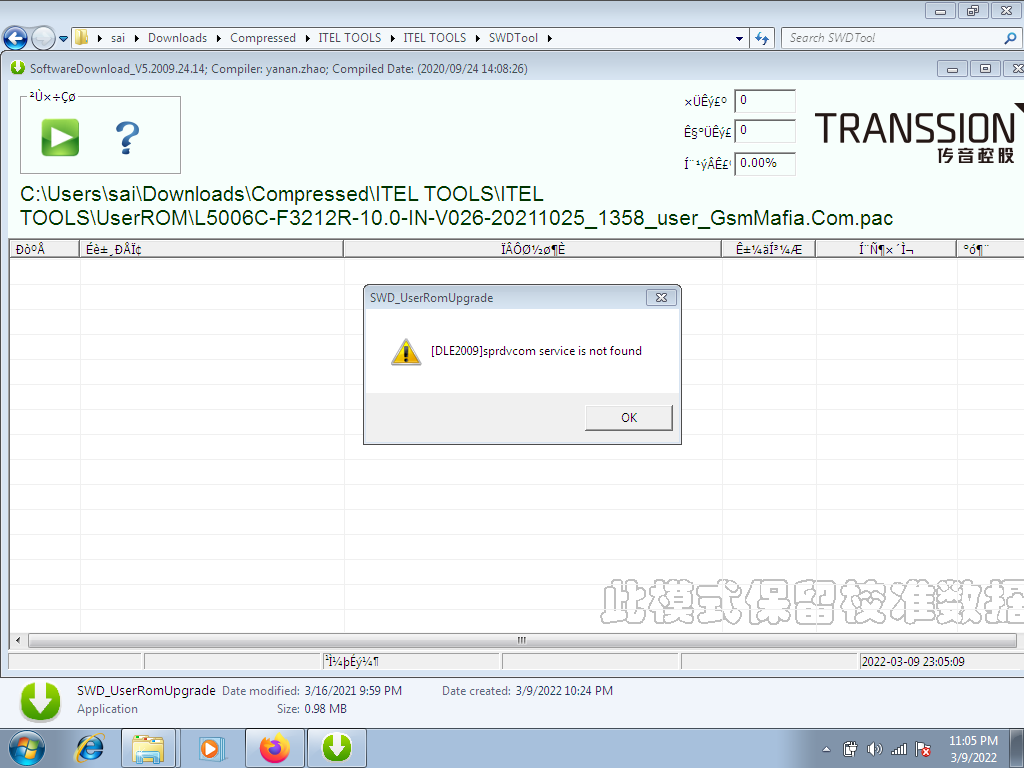Open Action Center flag tray icon

[x=923, y=749]
